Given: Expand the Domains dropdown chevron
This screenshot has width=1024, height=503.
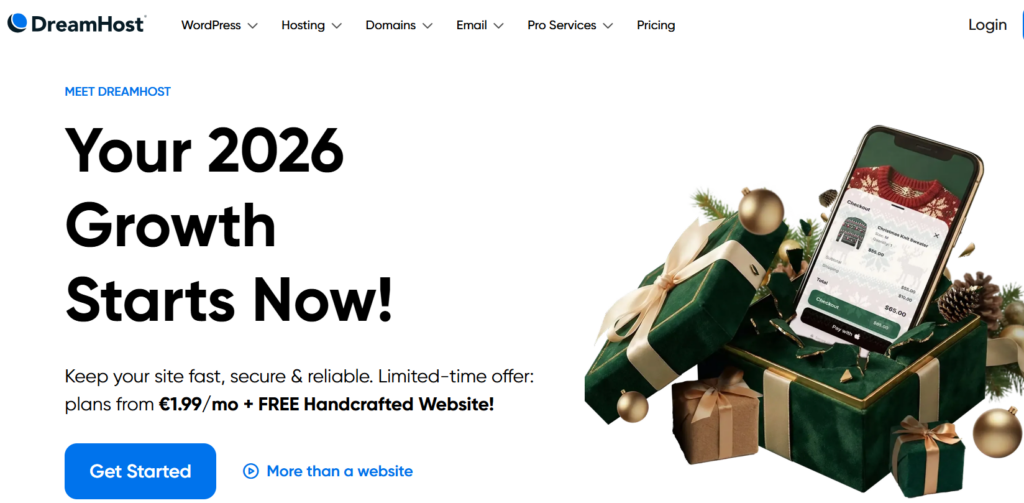Looking at the screenshot, I should 427,25.
